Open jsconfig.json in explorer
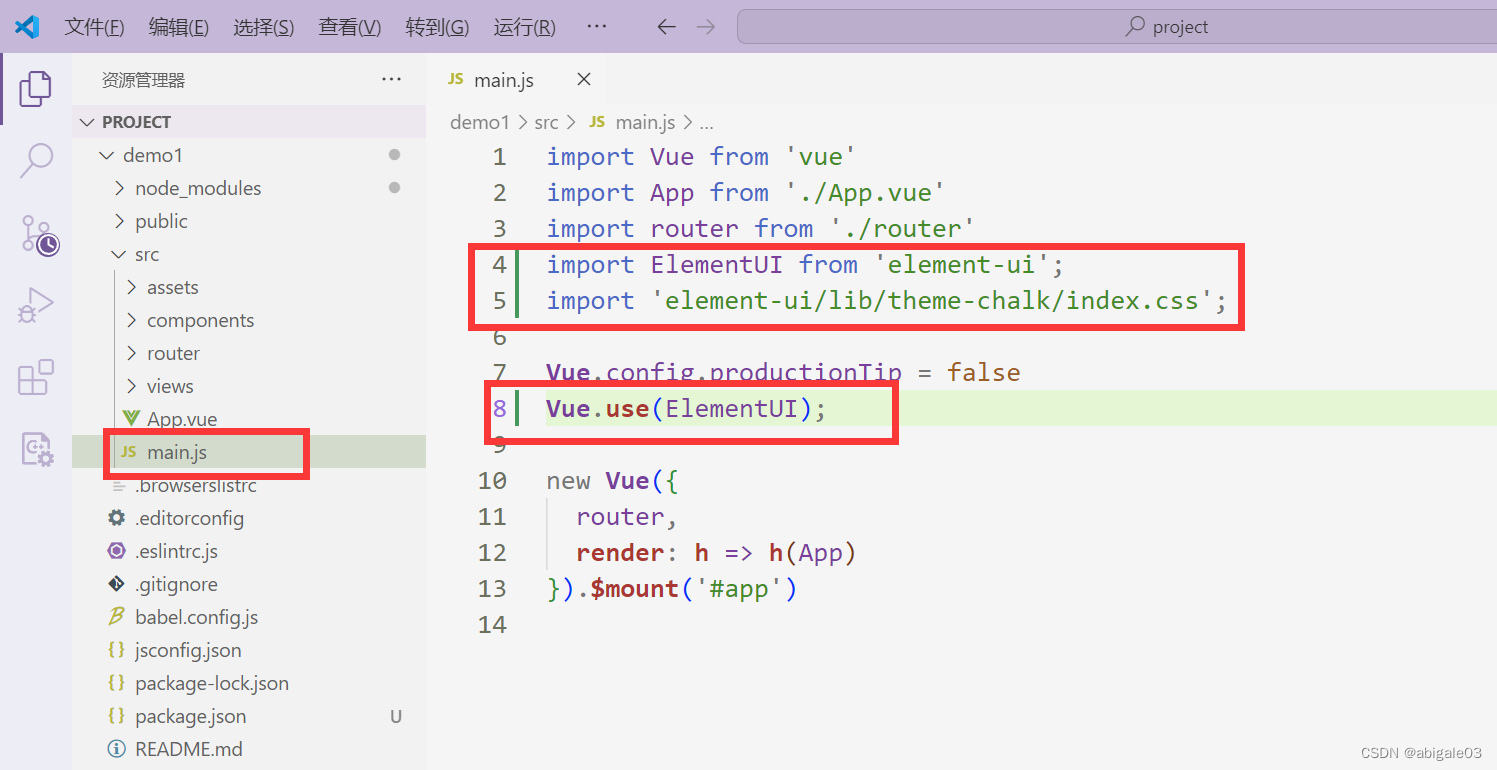This screenshot has width=1497, height=770. (x=249, y=650)
